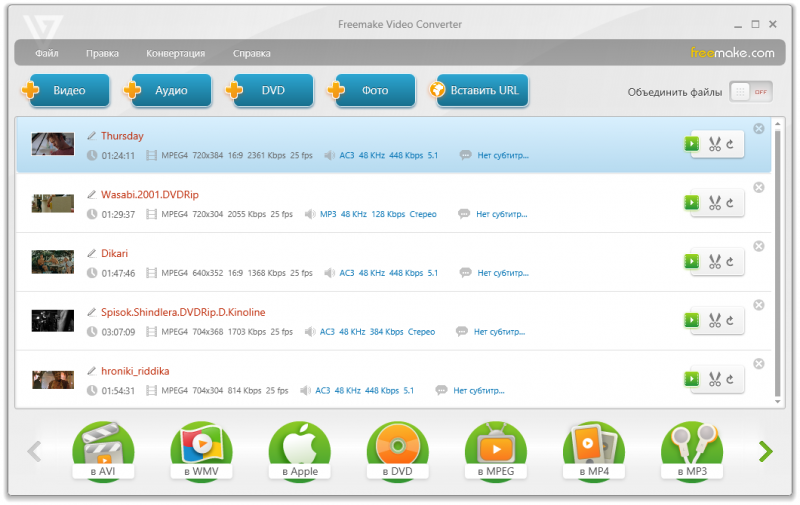Rename hroniki_riddika using the pencil icon
This screenshot has height=505, width=800.
tap(91, 371)
